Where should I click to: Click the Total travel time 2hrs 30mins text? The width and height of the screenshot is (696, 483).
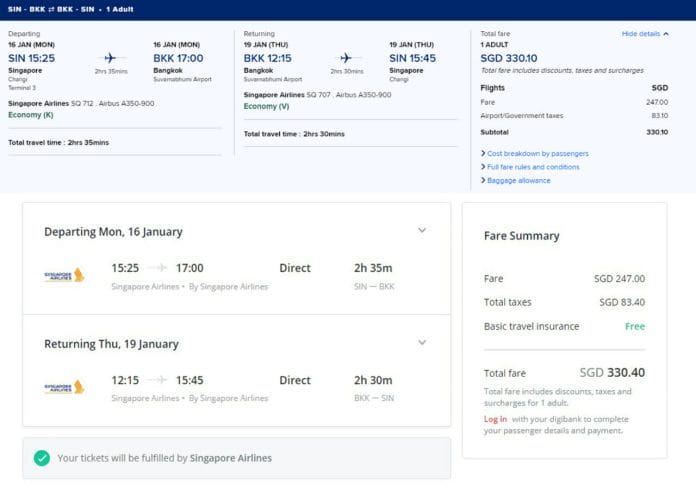[x=294, y=134]
